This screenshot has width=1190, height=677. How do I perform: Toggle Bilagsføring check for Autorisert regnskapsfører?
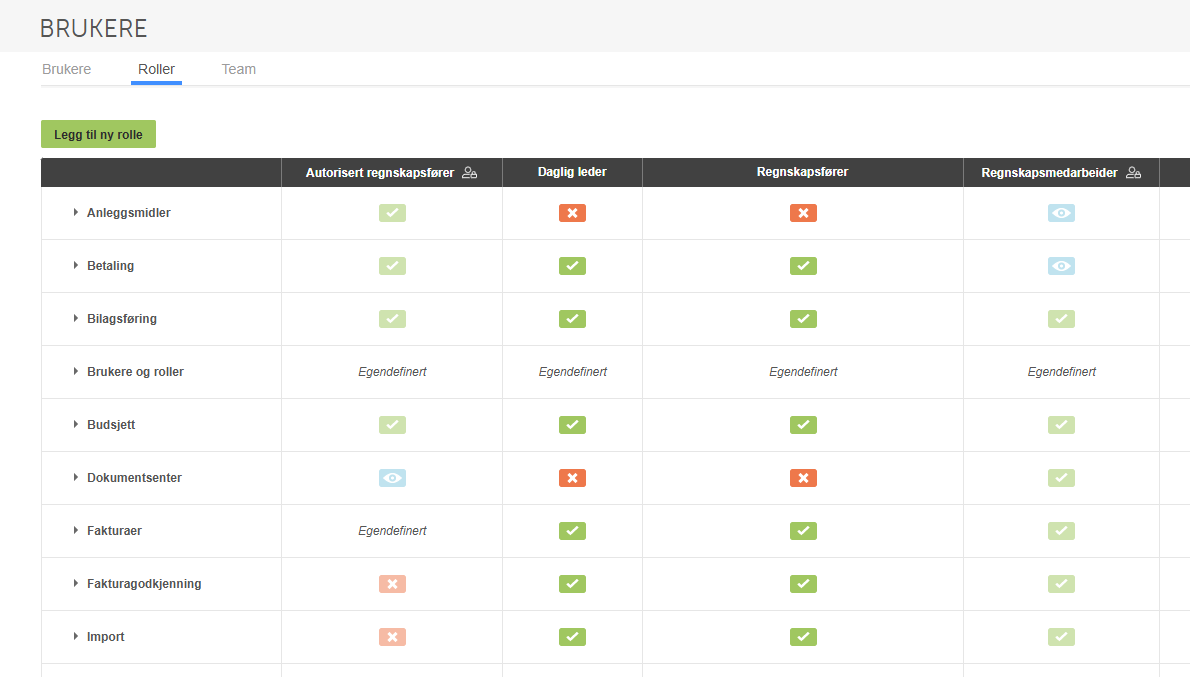coord(392,319)
